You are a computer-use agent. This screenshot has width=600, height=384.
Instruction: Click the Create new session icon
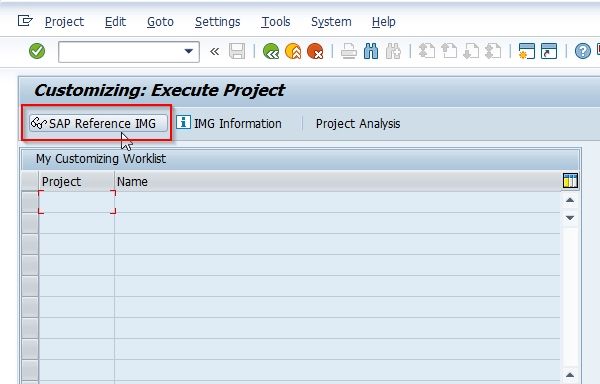pos(527,51)
